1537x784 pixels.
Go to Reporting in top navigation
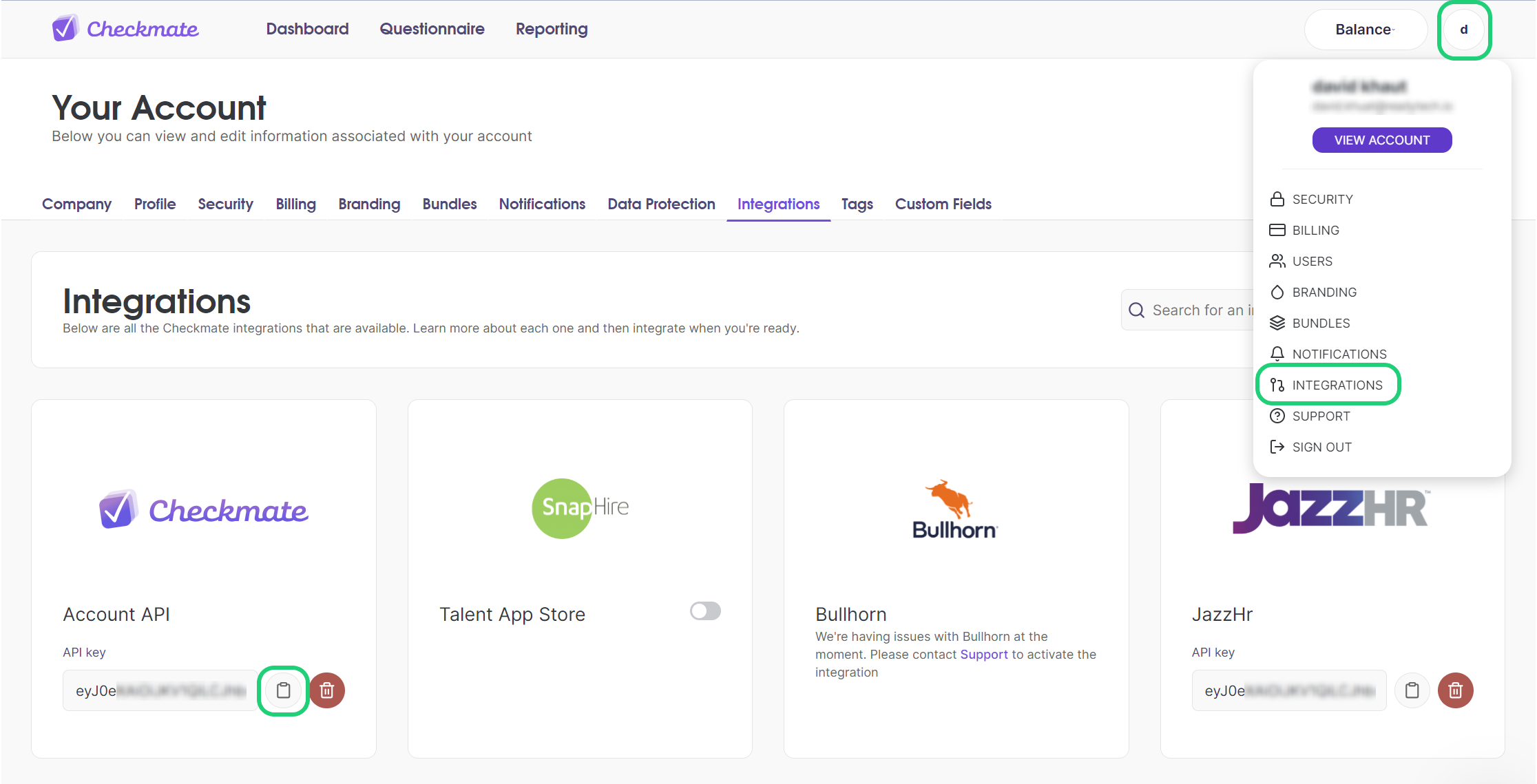tap(552, 29)
